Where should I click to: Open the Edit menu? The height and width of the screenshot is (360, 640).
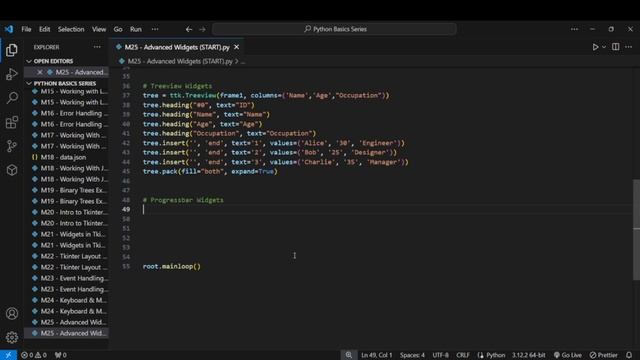pyautogui.click(x=44, y=29)
